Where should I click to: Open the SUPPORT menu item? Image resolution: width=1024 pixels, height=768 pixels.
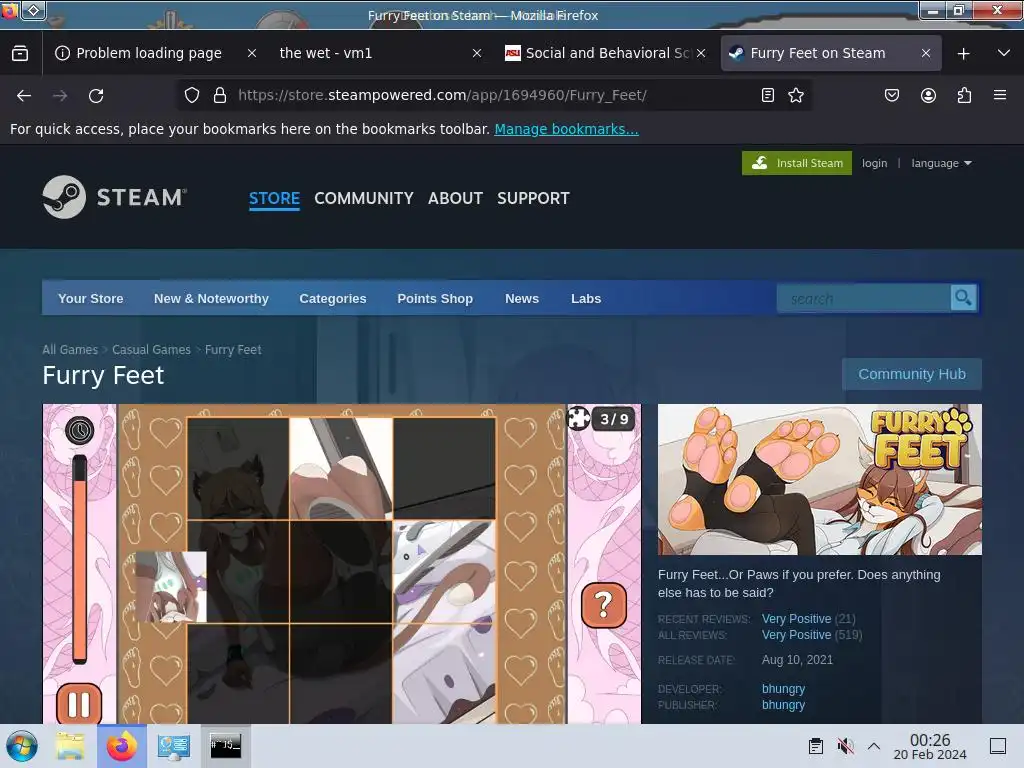click(533, 198)
